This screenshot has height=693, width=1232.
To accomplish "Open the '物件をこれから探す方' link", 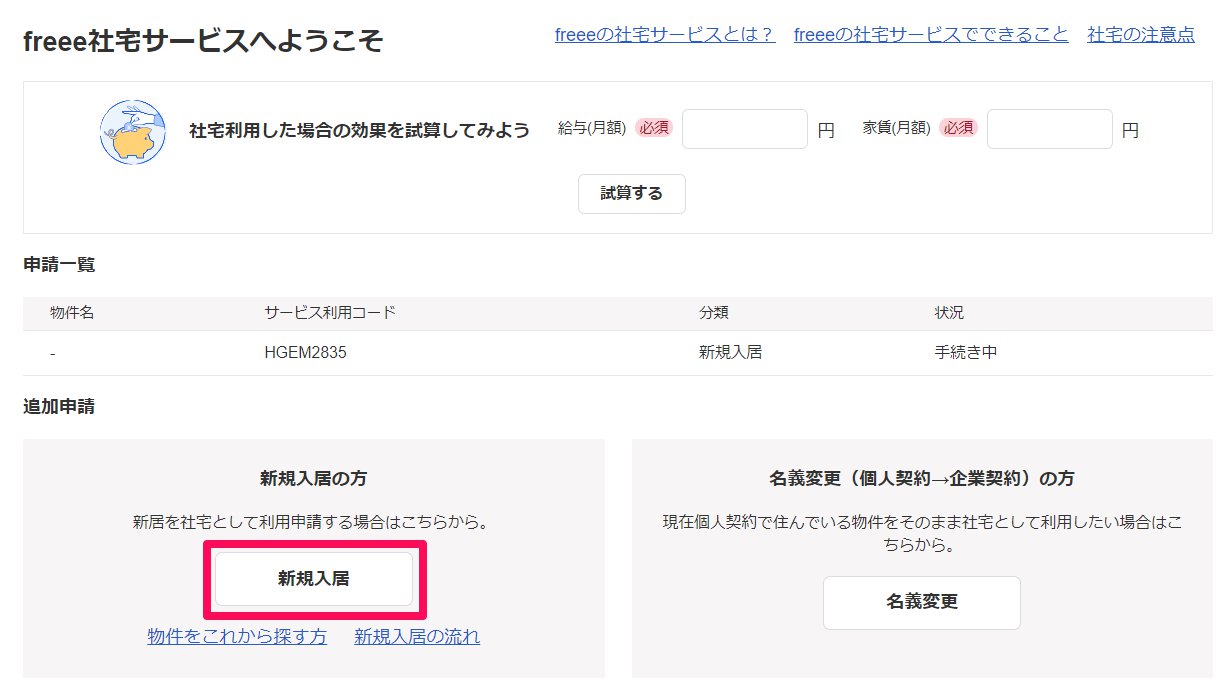I will tap(237, 637).
